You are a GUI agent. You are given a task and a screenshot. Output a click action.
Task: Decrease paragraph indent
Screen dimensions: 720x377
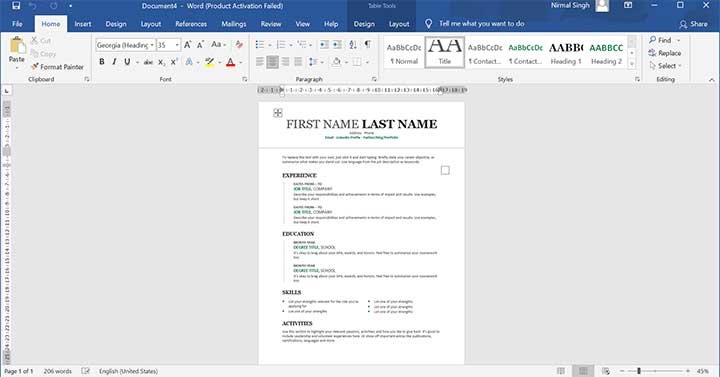click(324, 45)
